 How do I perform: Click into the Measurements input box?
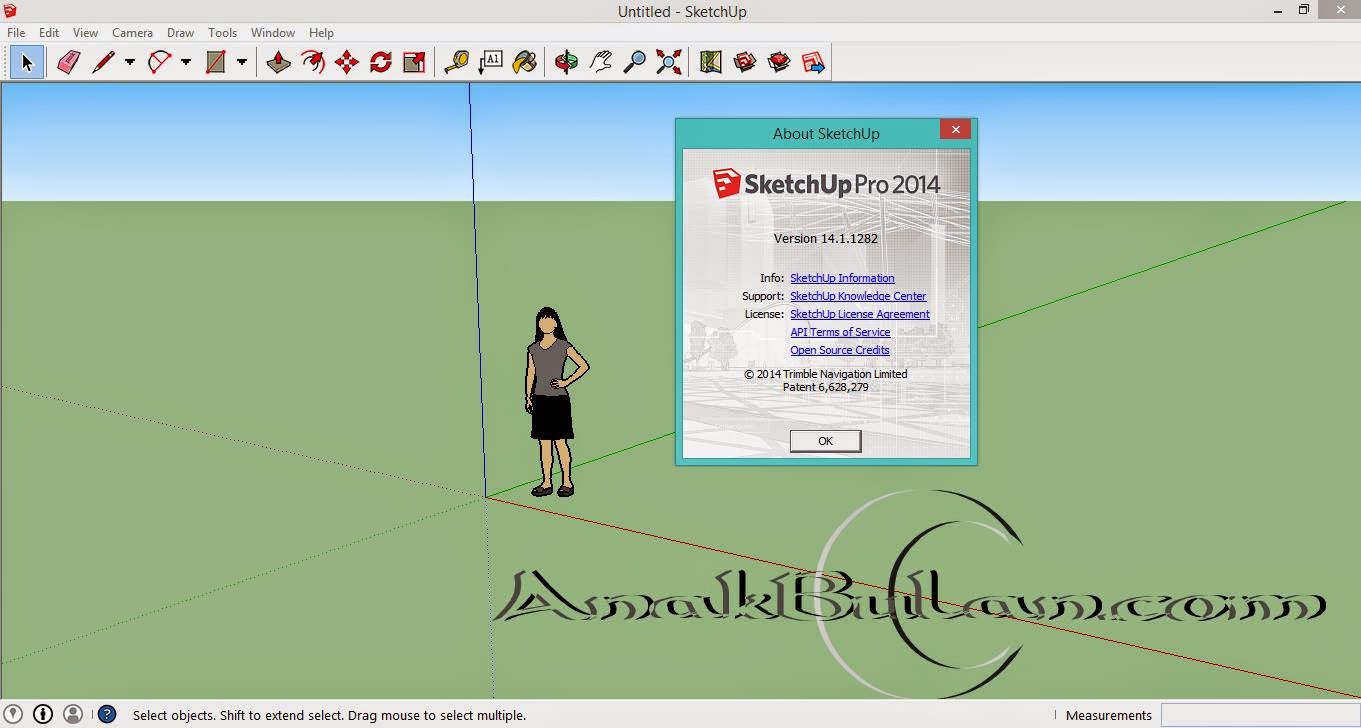click(1260, 715)
